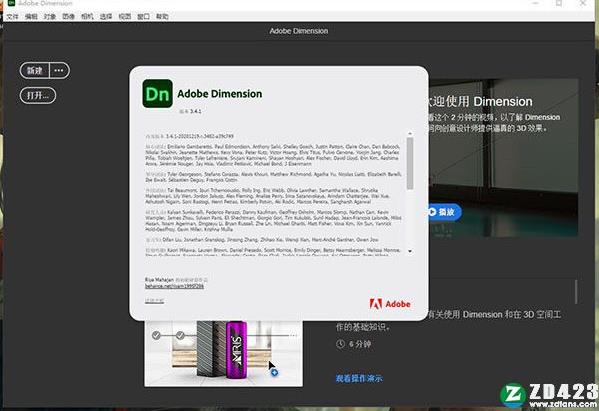Open the 文件 (File) menu
The height and width of the screenshot is (411, 599).
tap(13, 16)
